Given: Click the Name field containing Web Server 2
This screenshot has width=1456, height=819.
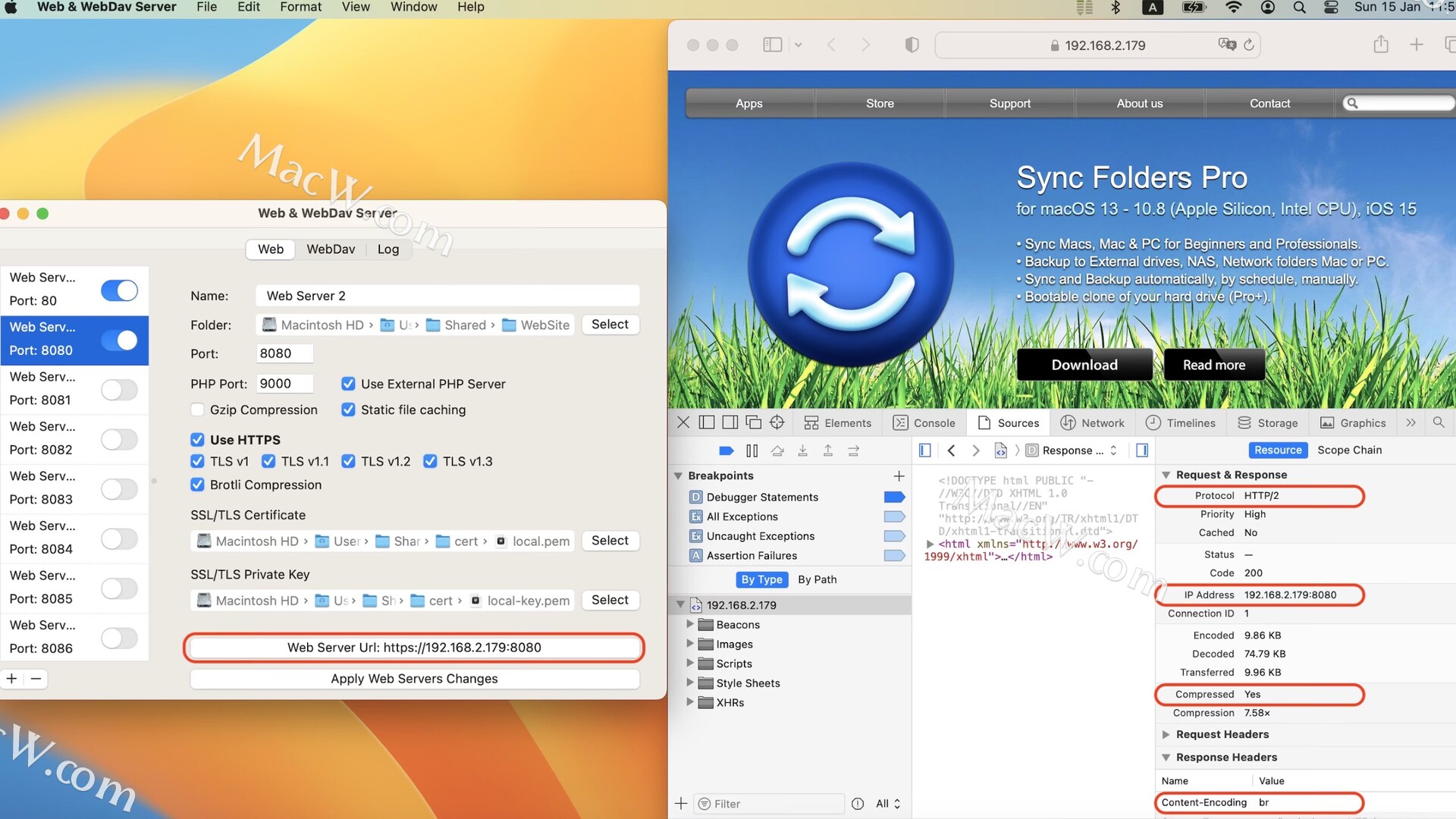Looking at the screenshot, I should (x=447, y=296).
